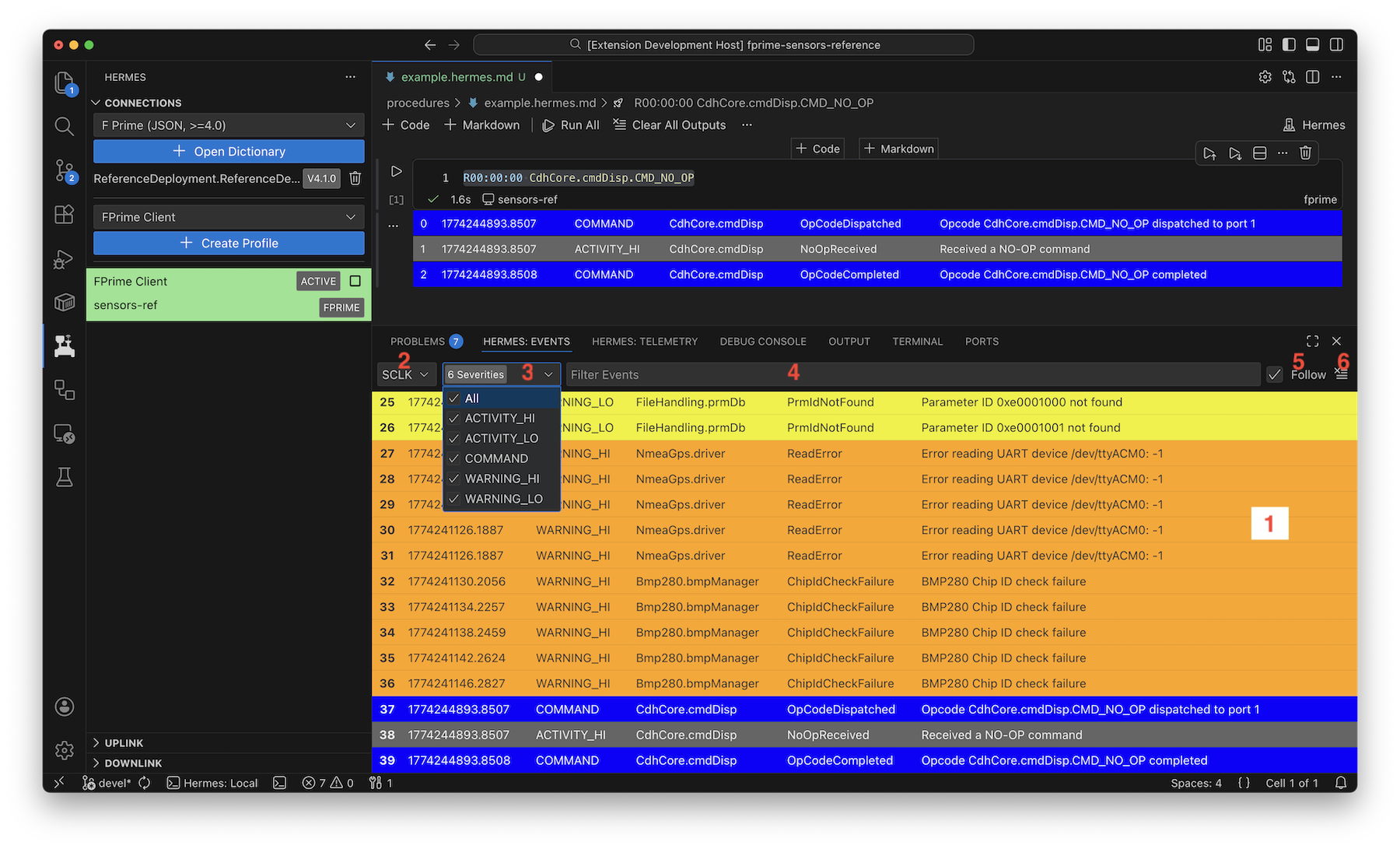Open the SCLK time format dropdown
The width and height of the screenshot is (1400, 849).
click(405, 374)
